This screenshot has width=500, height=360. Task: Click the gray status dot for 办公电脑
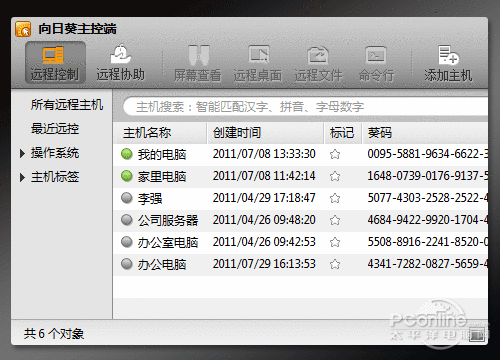pyautogui.click(x=127, y=264)
